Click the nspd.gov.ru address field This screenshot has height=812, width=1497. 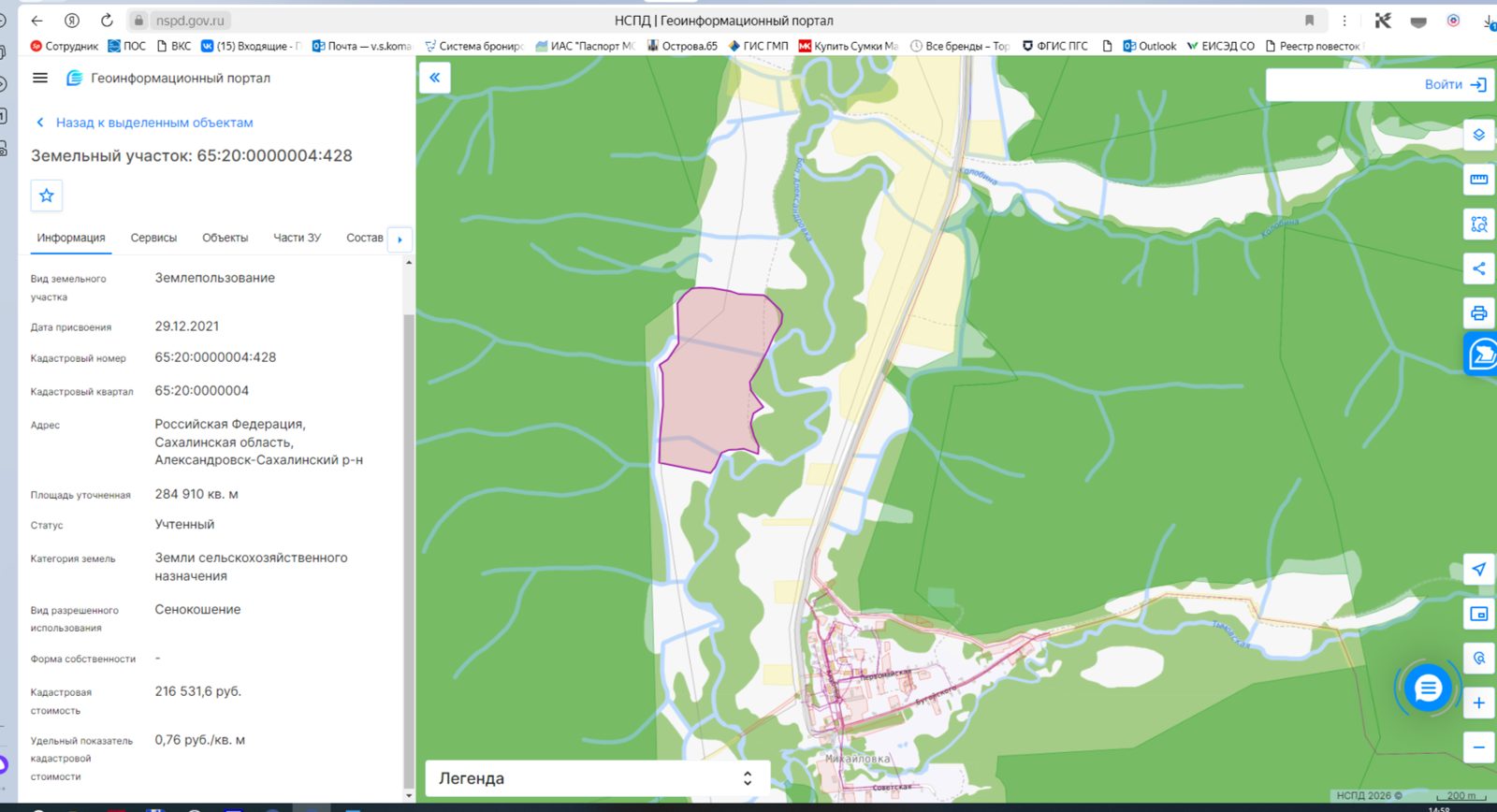[x=190, y=21]
